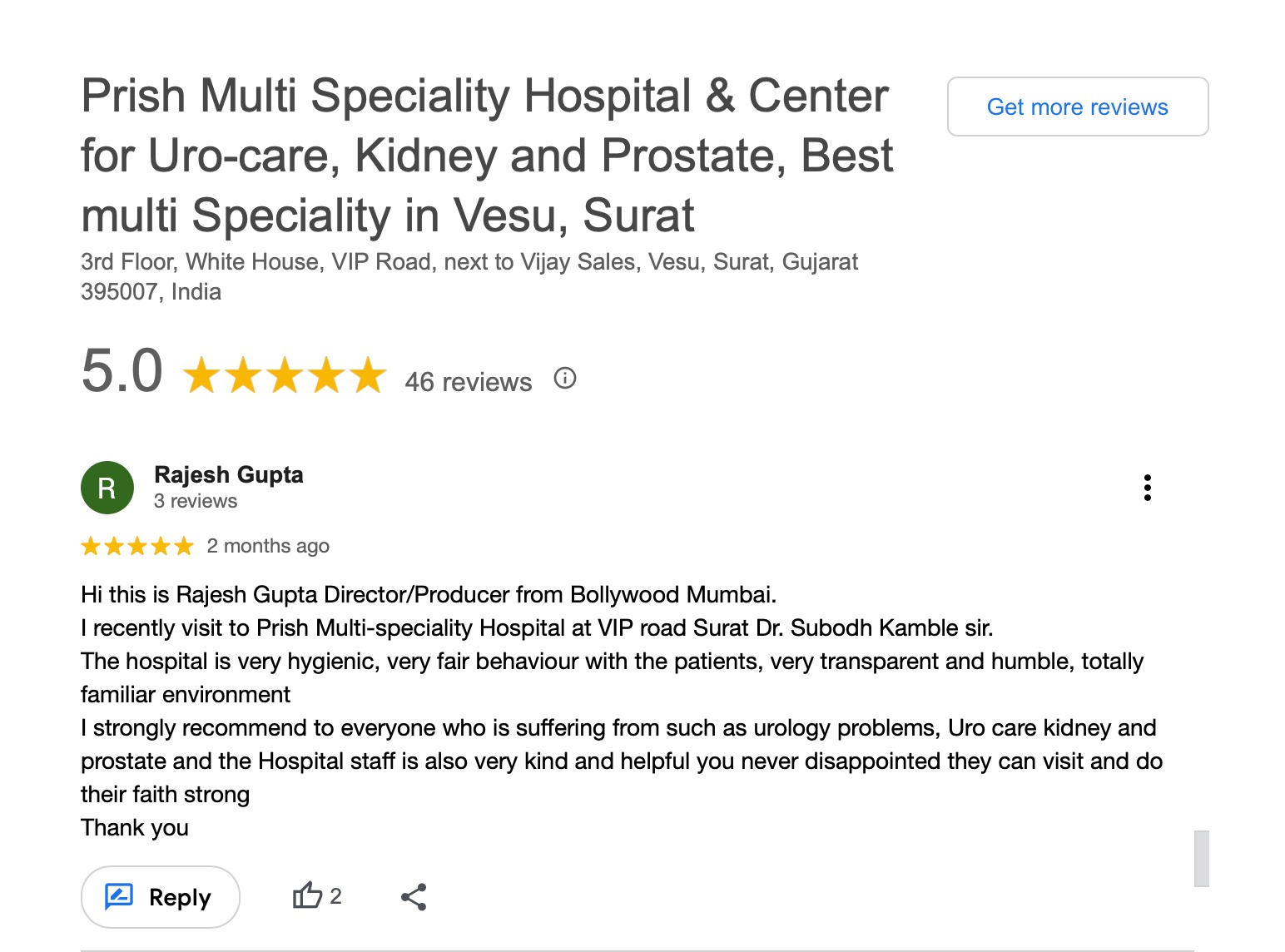Image resolution: width=1285 pixels, height=952 pixels.
Task: Click the info icon beside 46 reviews
Action: pyautogui.click(x=565, y=379)
